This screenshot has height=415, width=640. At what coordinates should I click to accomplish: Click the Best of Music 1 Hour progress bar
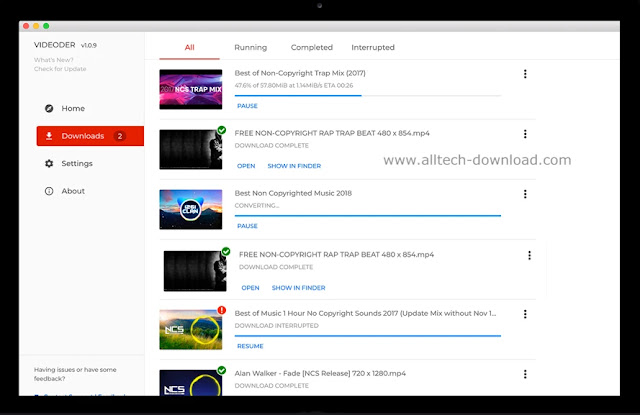(368, 336)
